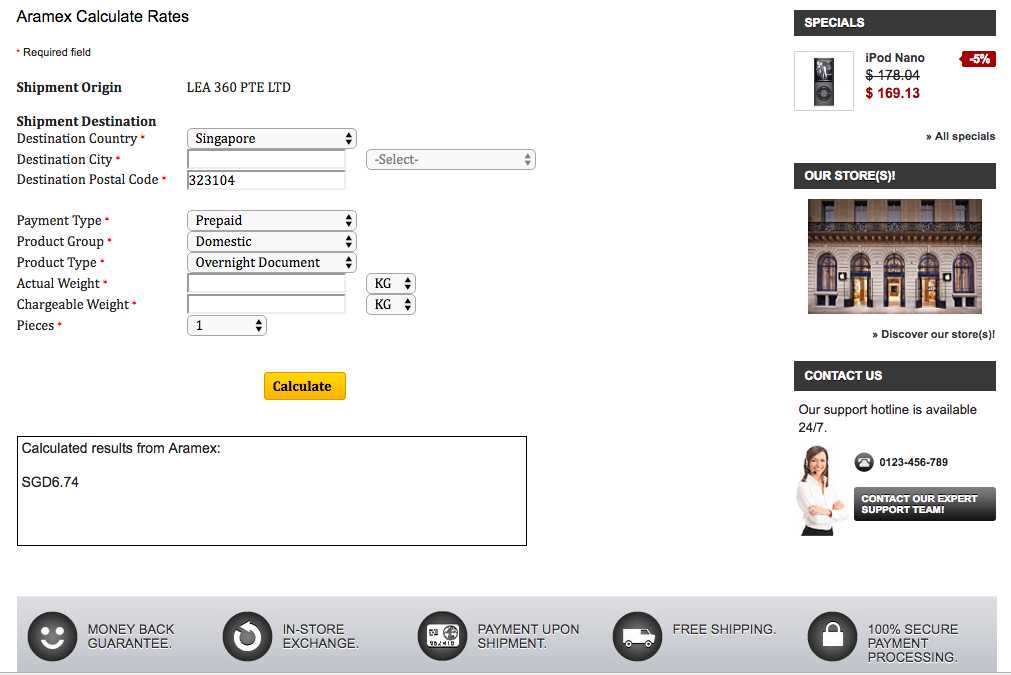Image resolution: width=1011 pixels, height=675 pixels.
Task: Open the Product Type Overnight Document dropdown
Action: point(271,263)
